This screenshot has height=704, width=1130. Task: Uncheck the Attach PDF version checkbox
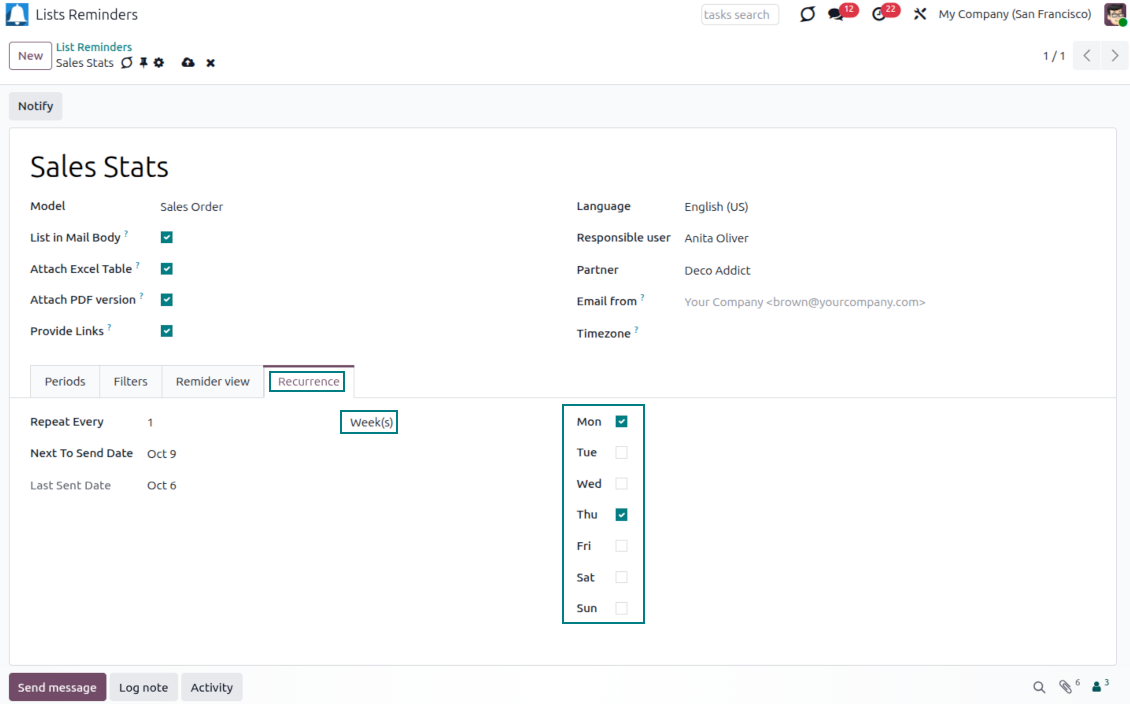167,300
